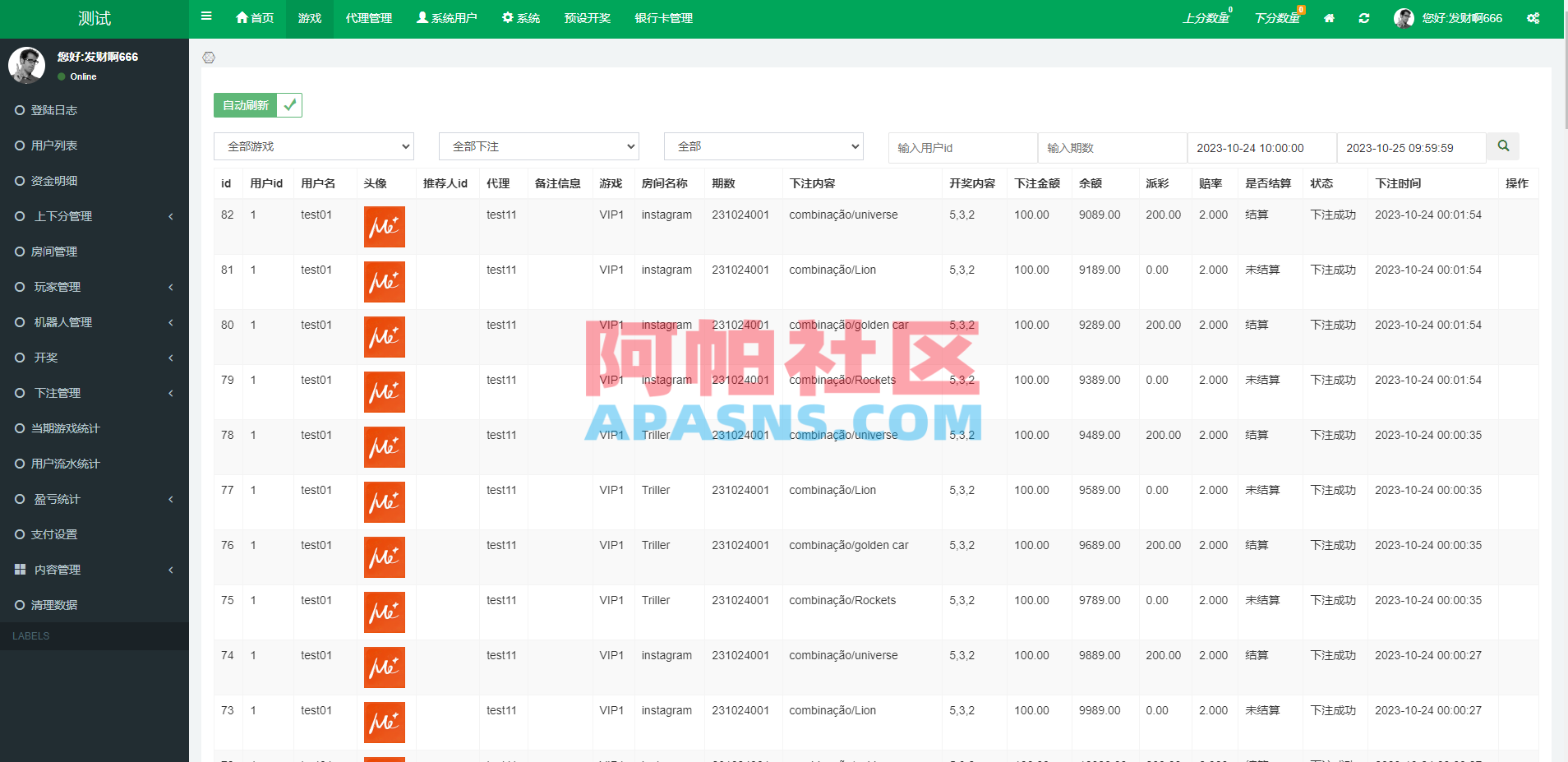The width and height of the screenshot is (1568, 762).
Task: Open the settings gears icon at top right
Action: [x=1533, y=17]
